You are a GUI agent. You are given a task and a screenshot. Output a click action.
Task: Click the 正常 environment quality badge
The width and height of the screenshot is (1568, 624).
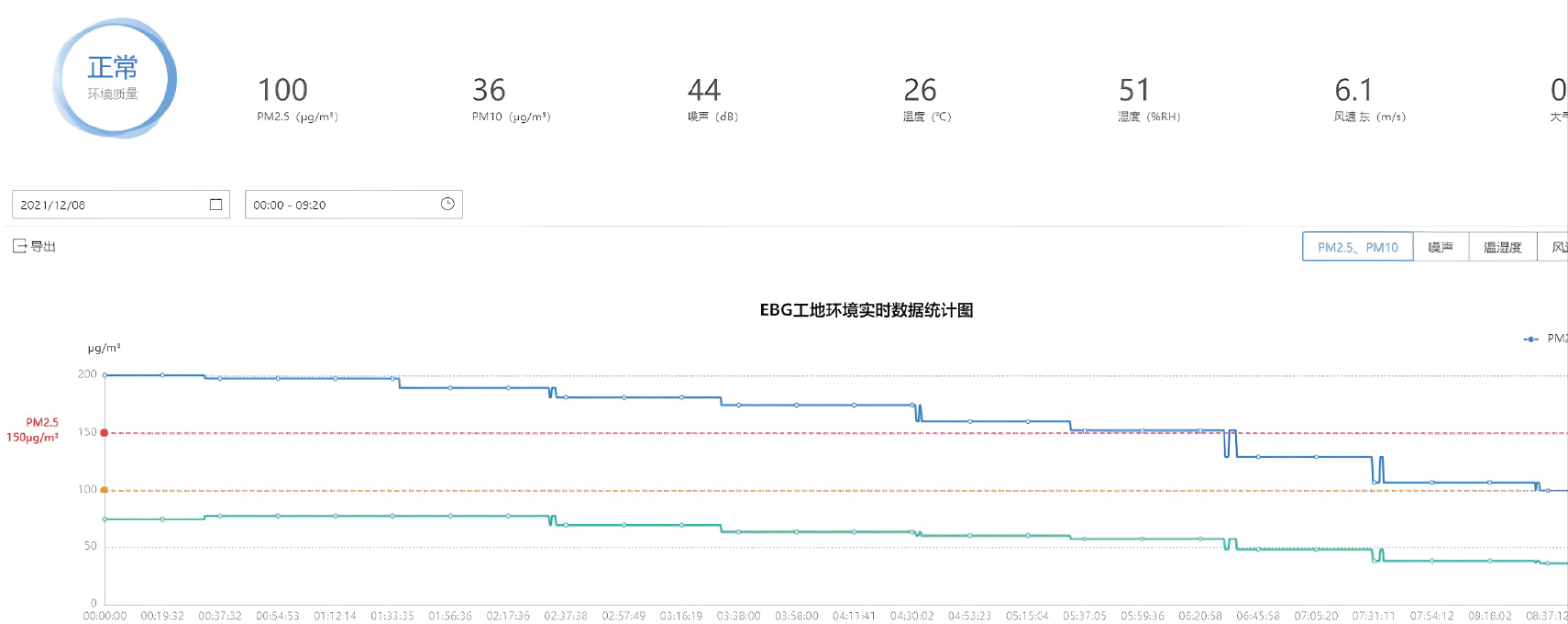point(114,78)
